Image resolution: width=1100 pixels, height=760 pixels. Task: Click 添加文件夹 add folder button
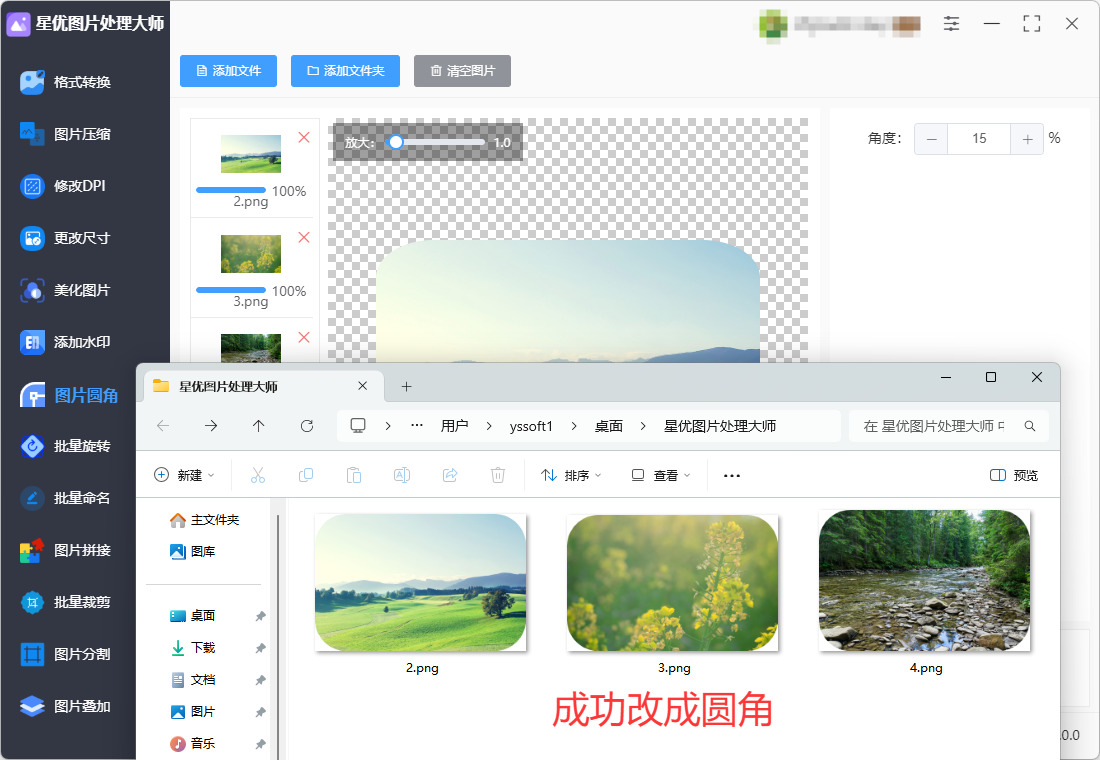click(x=345, y=71)
